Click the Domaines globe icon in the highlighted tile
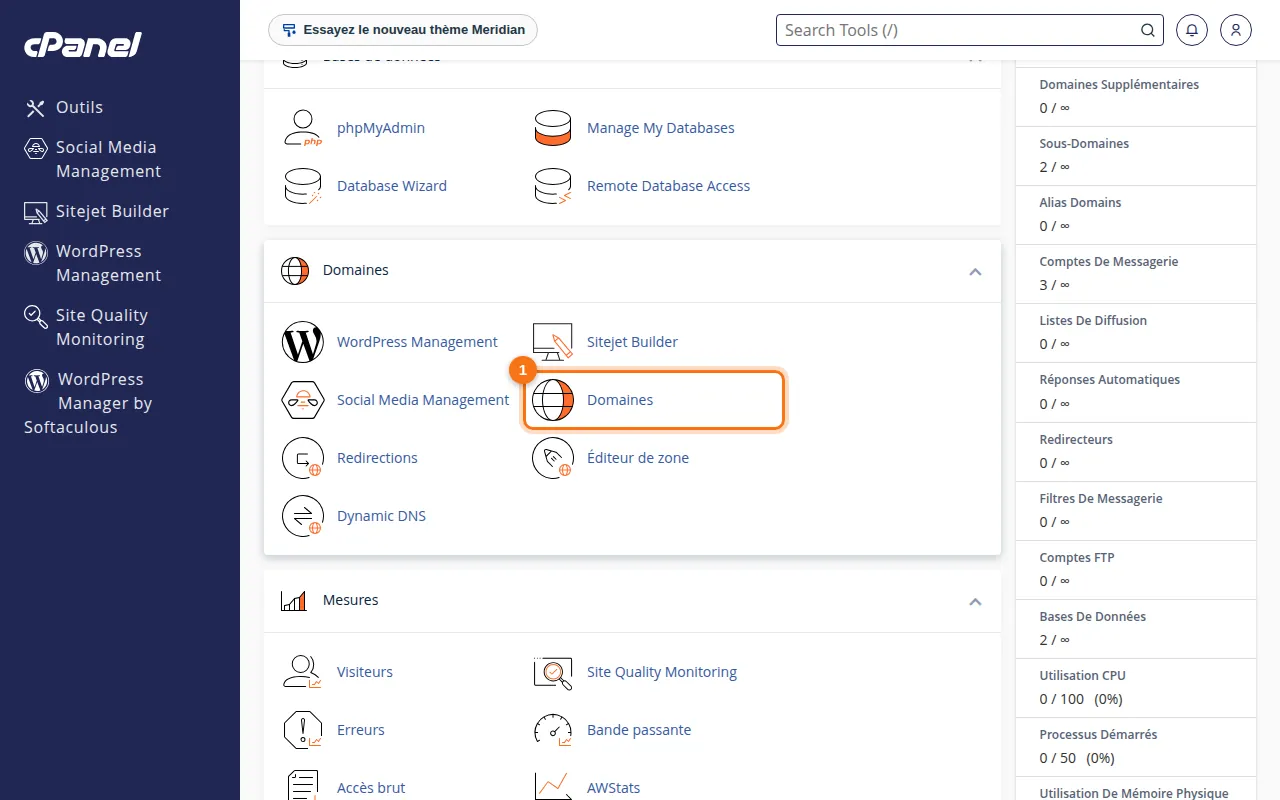Viewport: 1280px width, 800px height. point(552,400)
